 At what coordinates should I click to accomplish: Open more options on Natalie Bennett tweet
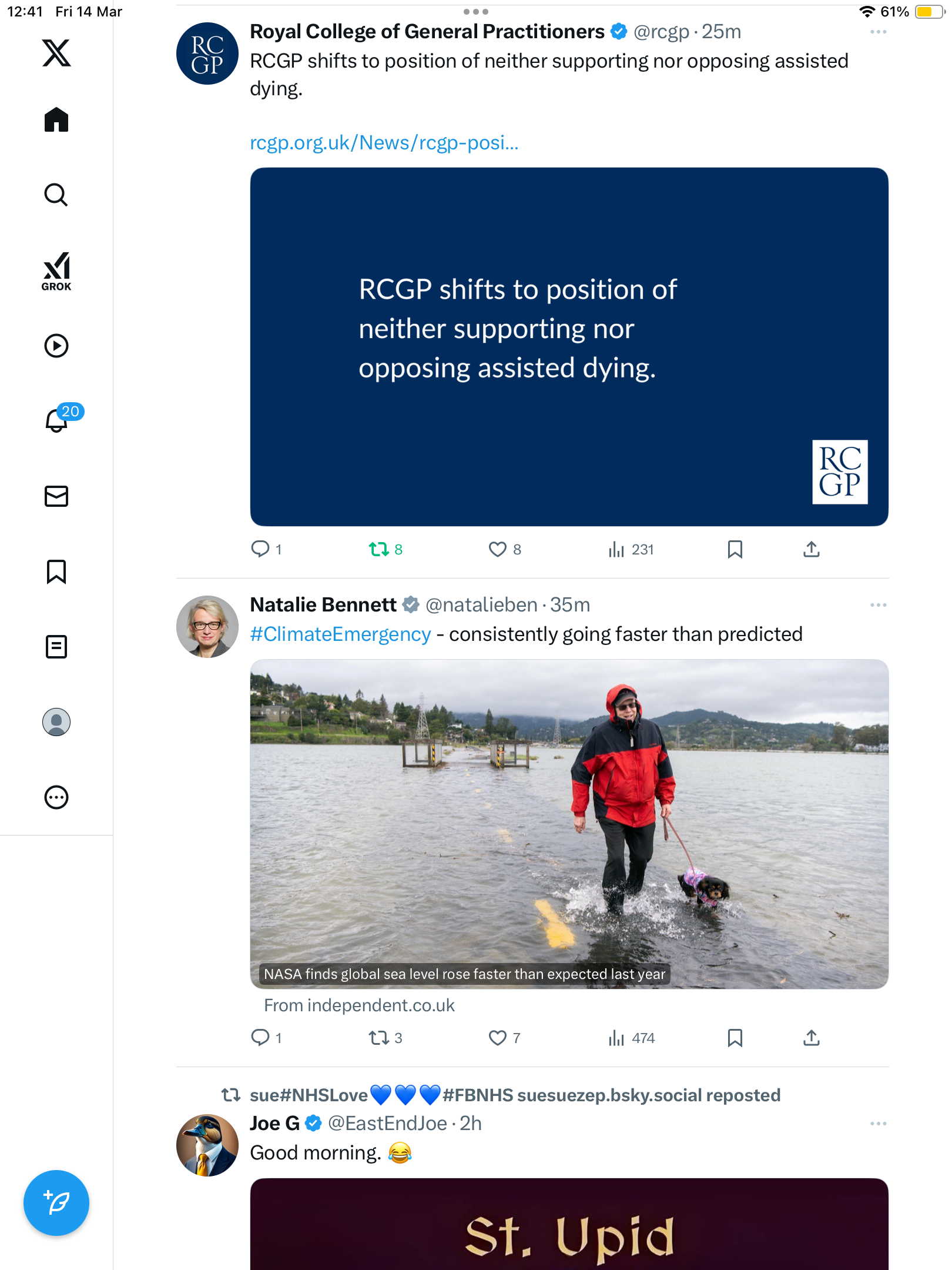click(x=878, y=605)
